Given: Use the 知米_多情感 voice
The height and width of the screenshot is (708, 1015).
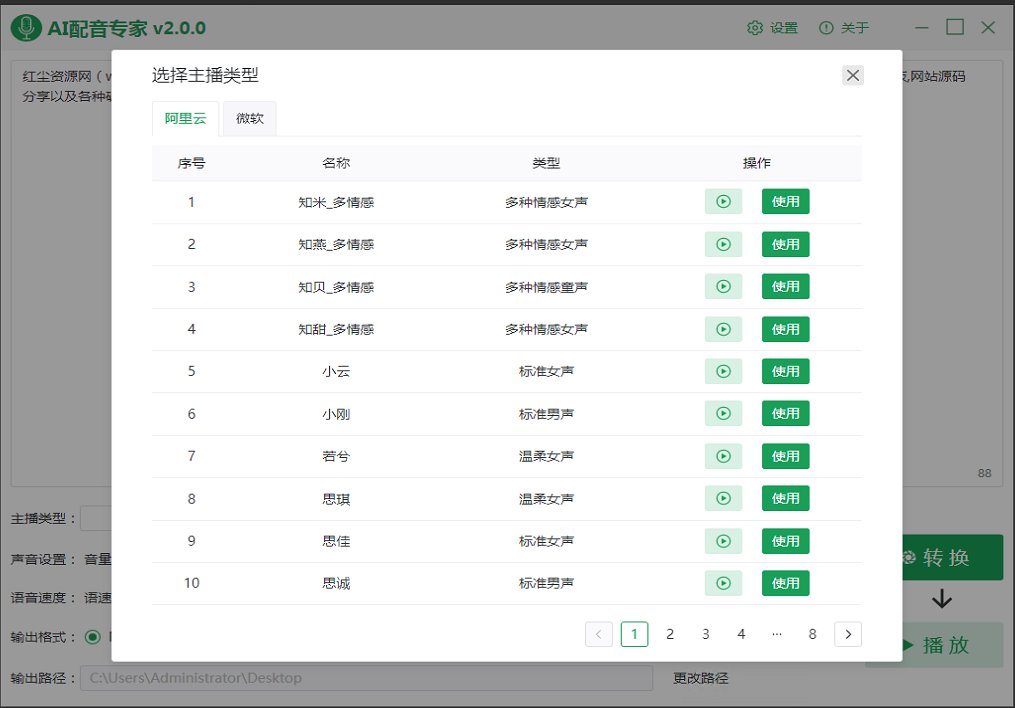Looking at the screenshot, I should click(x=785, y=202).
